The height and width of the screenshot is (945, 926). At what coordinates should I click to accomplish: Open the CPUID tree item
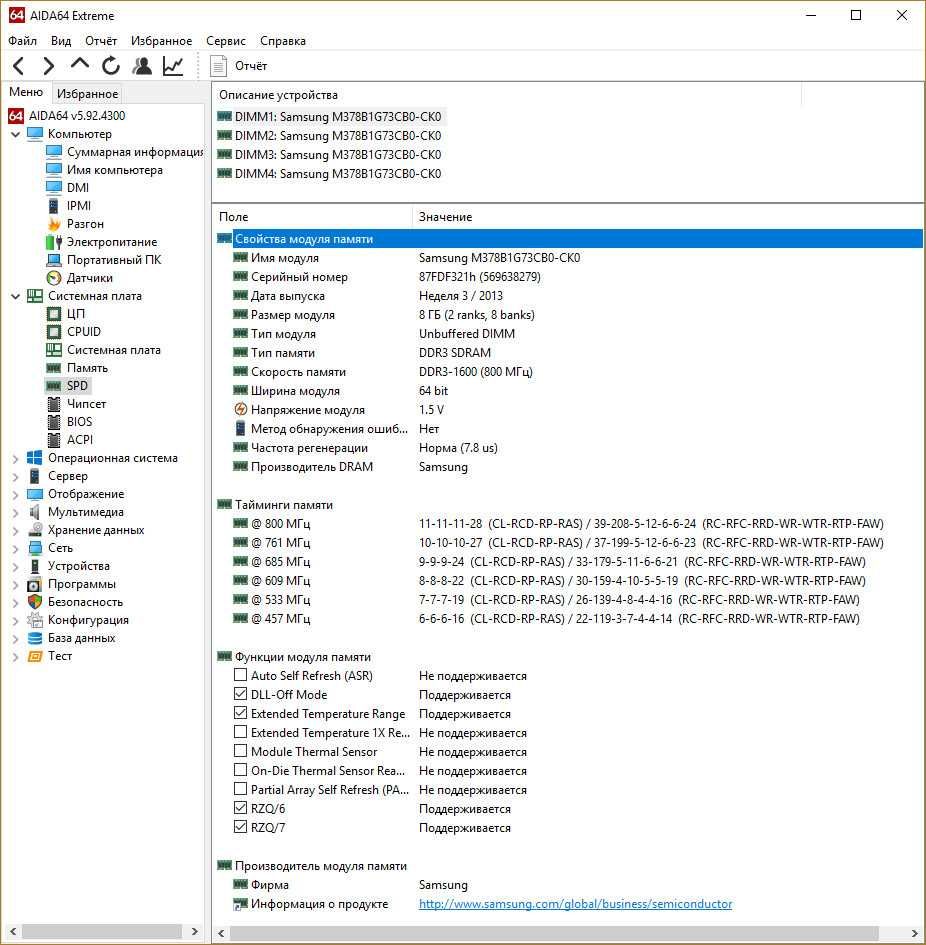click(x=84, y=331)
